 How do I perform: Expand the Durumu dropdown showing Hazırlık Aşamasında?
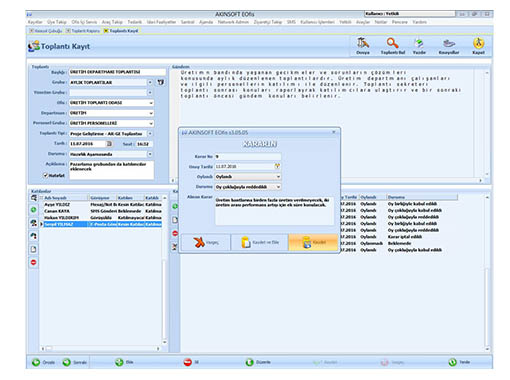pyautogui.click(x=150, y=154)
